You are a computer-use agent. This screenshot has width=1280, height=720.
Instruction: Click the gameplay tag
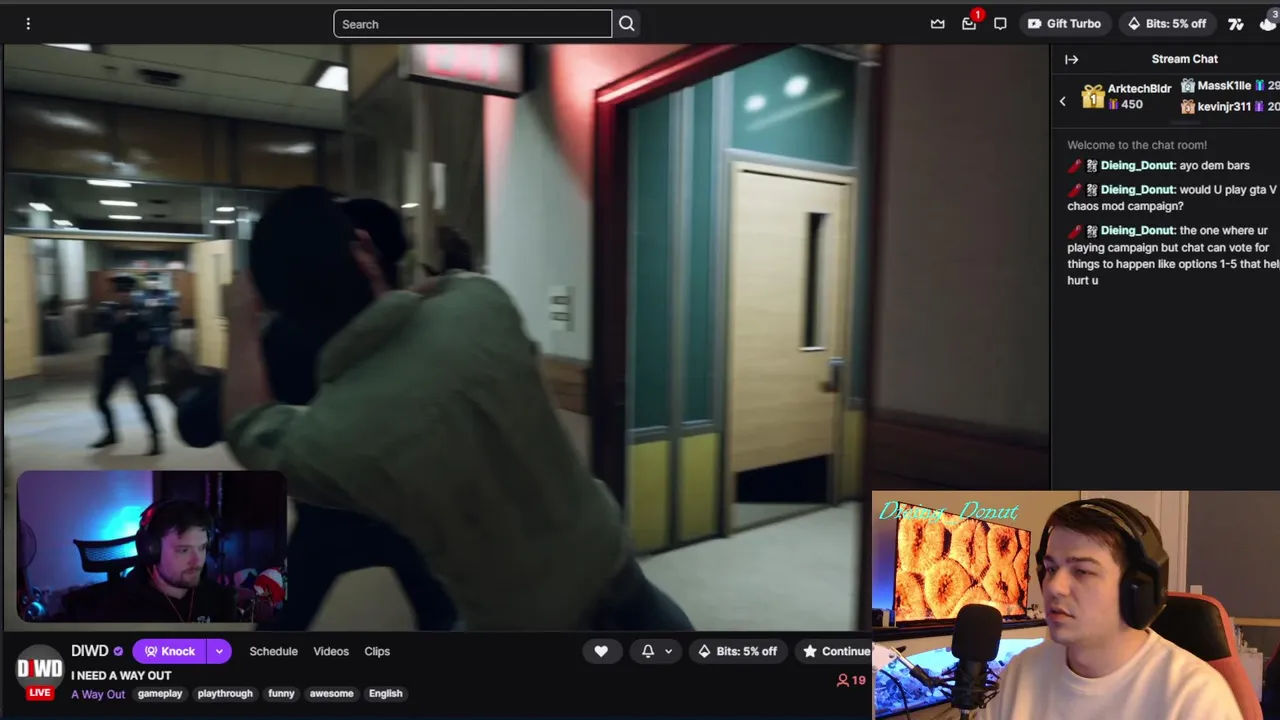pyautogui.click(x=160, y=693)
